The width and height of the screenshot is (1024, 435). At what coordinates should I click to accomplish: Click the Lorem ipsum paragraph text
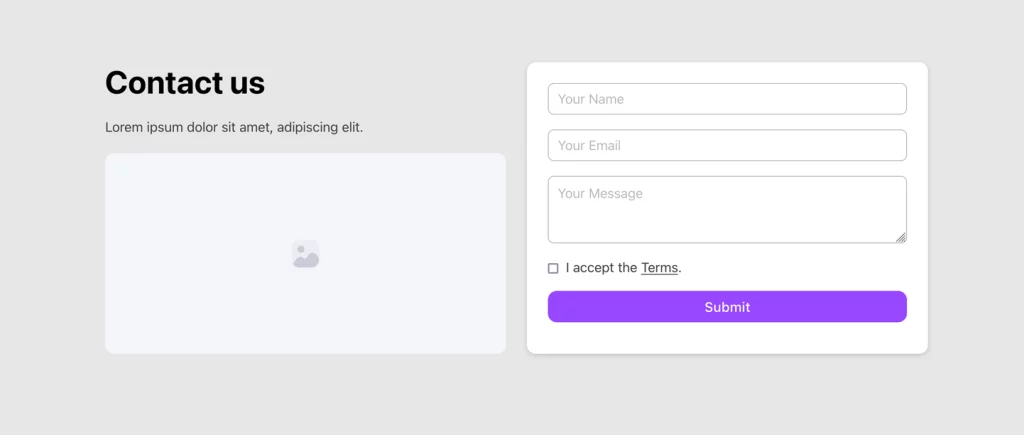(234, 127)
